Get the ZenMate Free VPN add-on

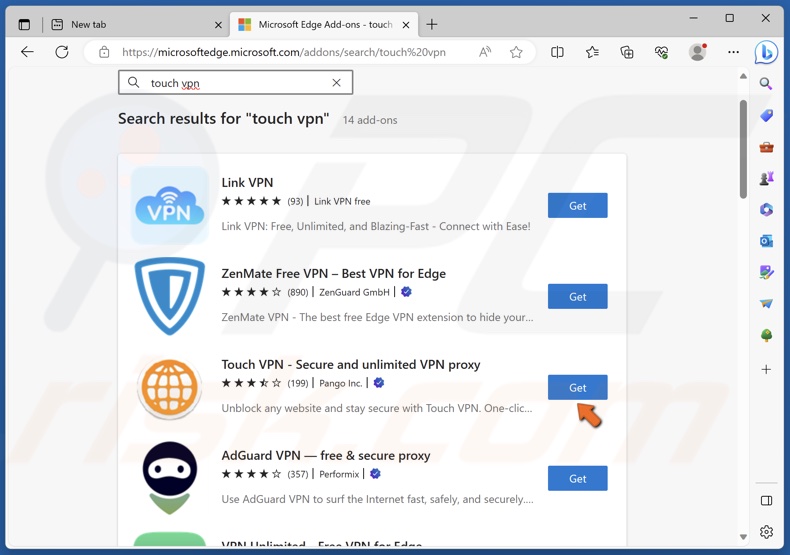[577, 297]
